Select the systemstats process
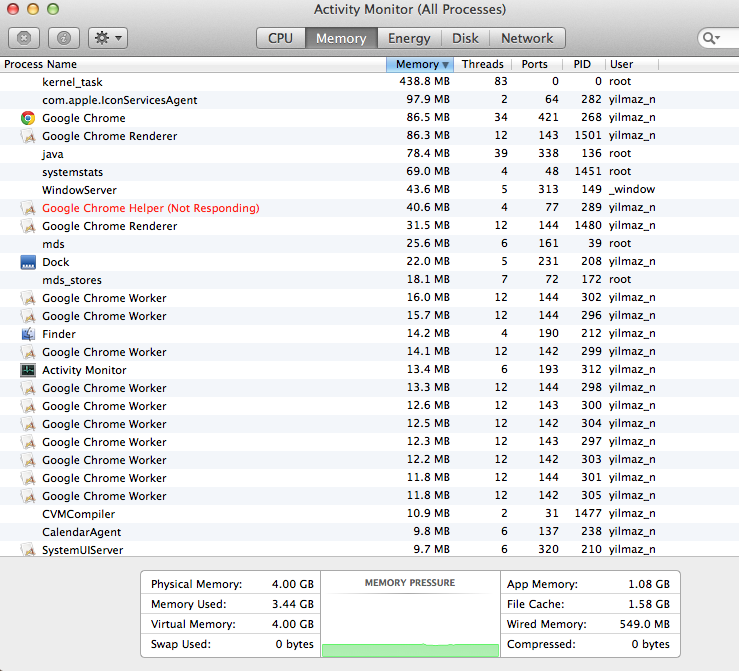Image resolution: width=739 pixels, height=671 pixels. coord(370,172)
